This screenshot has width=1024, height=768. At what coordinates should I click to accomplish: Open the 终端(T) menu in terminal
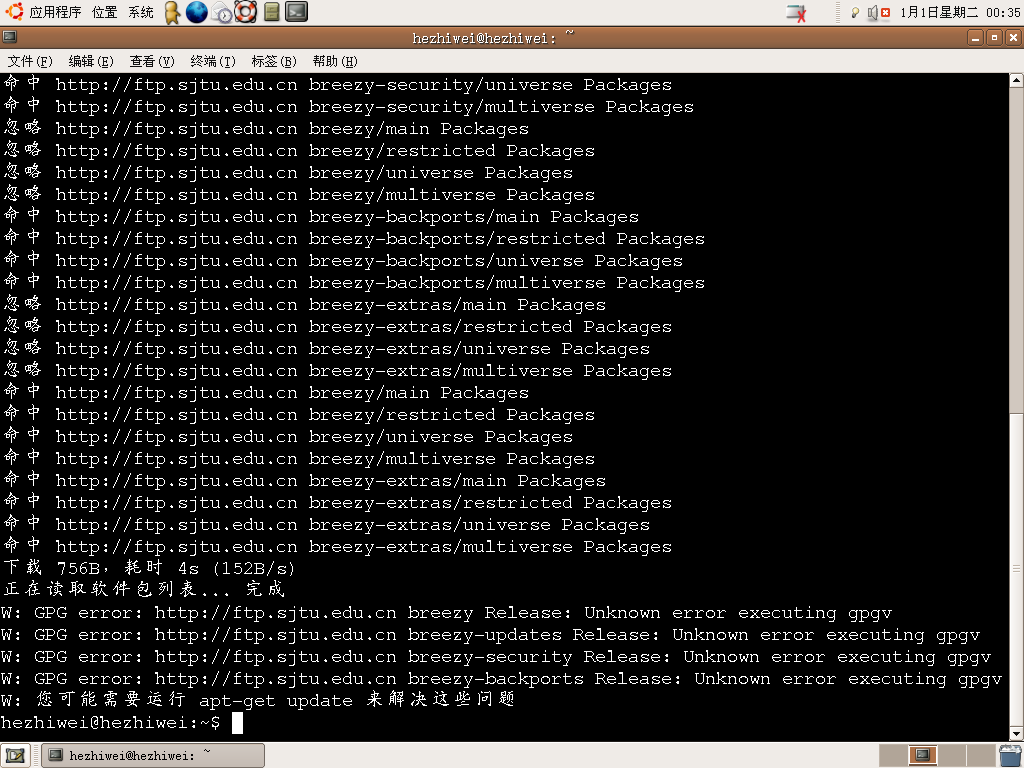(x=213, y=61)
